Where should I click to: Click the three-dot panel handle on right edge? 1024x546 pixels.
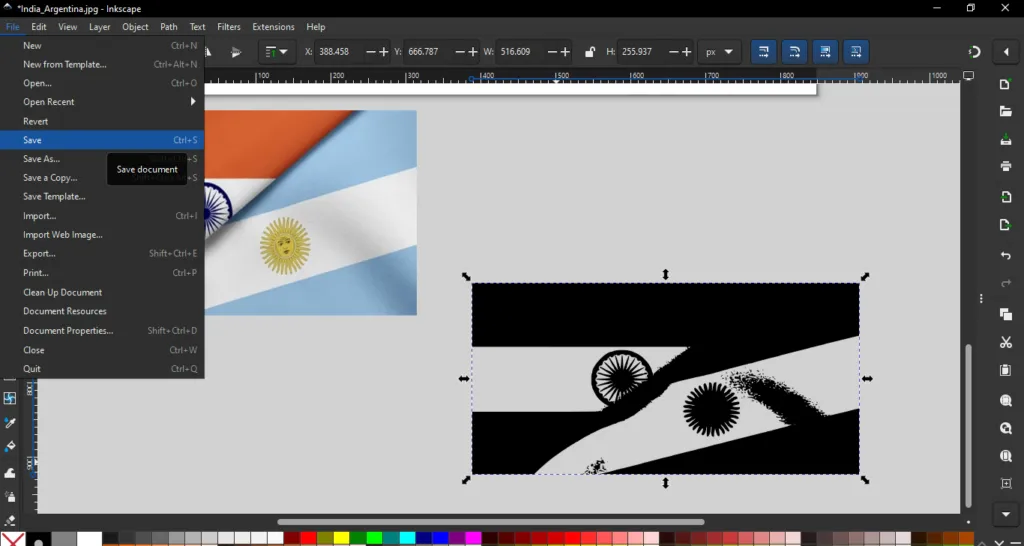click(x=981, y=298)
